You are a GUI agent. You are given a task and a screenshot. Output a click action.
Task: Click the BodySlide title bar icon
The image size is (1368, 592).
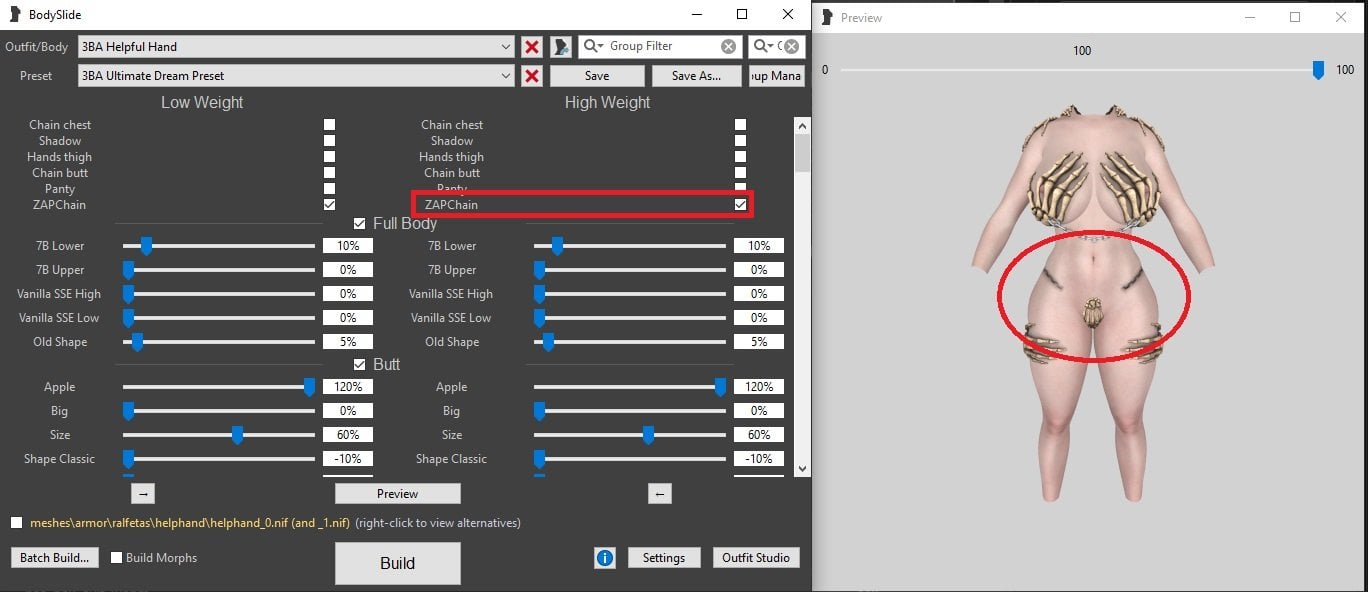click(x=14, y=15)
